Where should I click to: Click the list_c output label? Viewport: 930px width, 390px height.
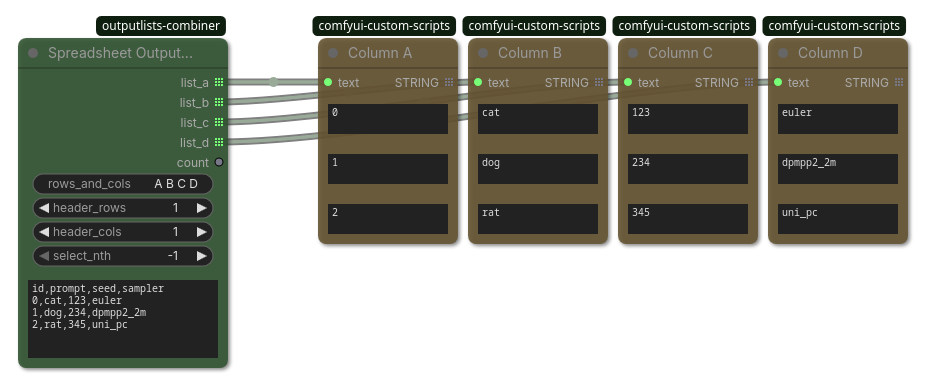pyautogui.click(x=195, y=122)
